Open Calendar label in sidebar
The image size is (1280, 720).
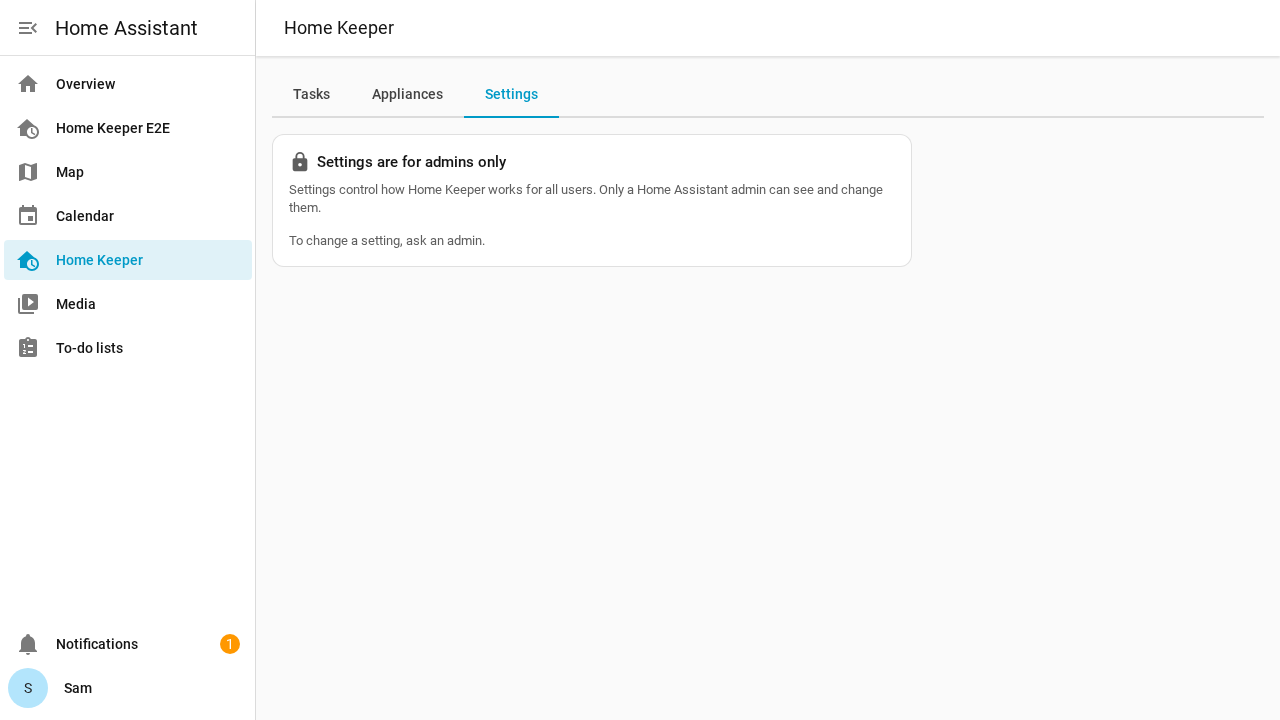pyautogui.click(x=85, y=216)
